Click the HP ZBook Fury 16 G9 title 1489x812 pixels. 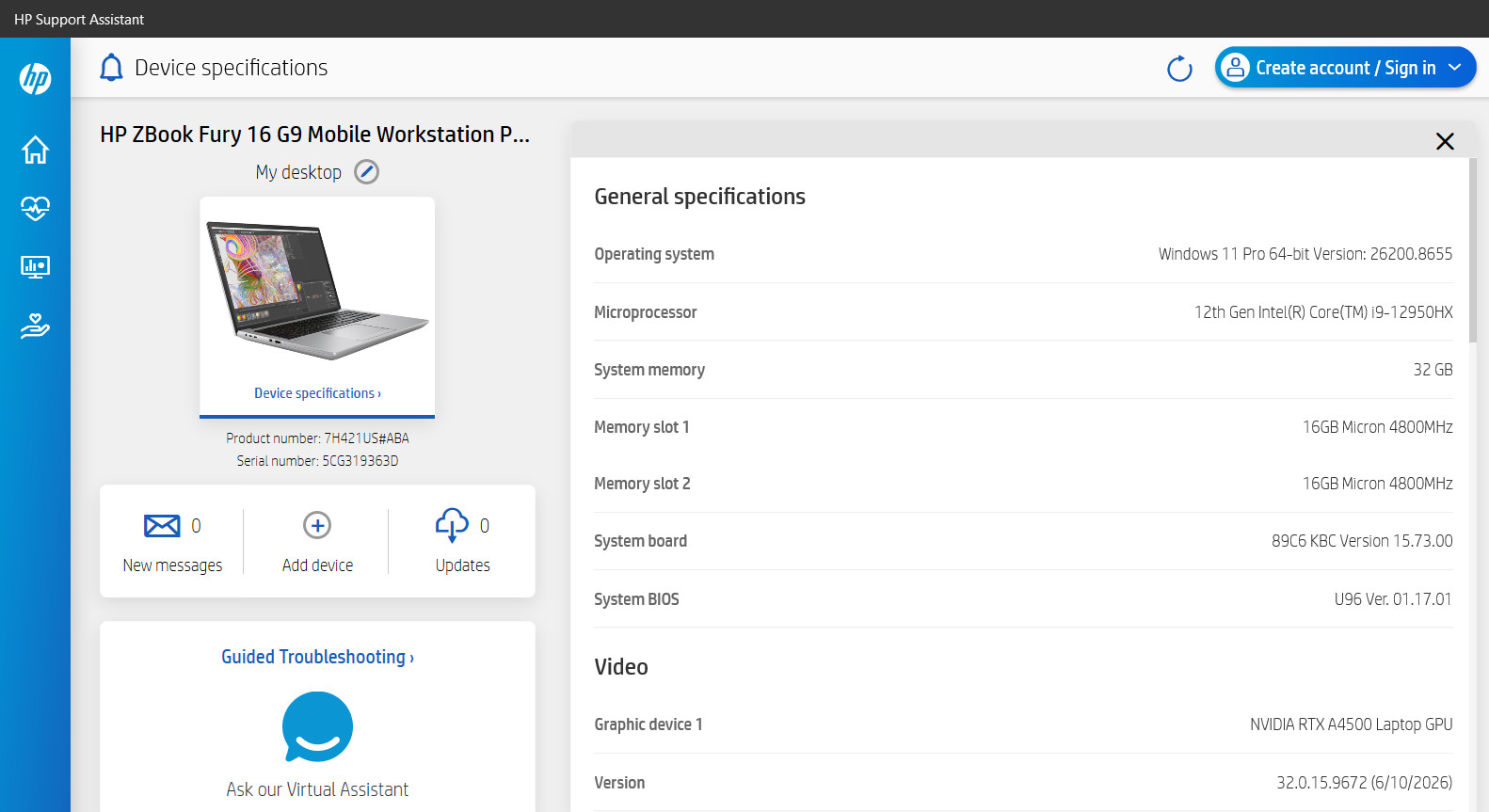314,135
